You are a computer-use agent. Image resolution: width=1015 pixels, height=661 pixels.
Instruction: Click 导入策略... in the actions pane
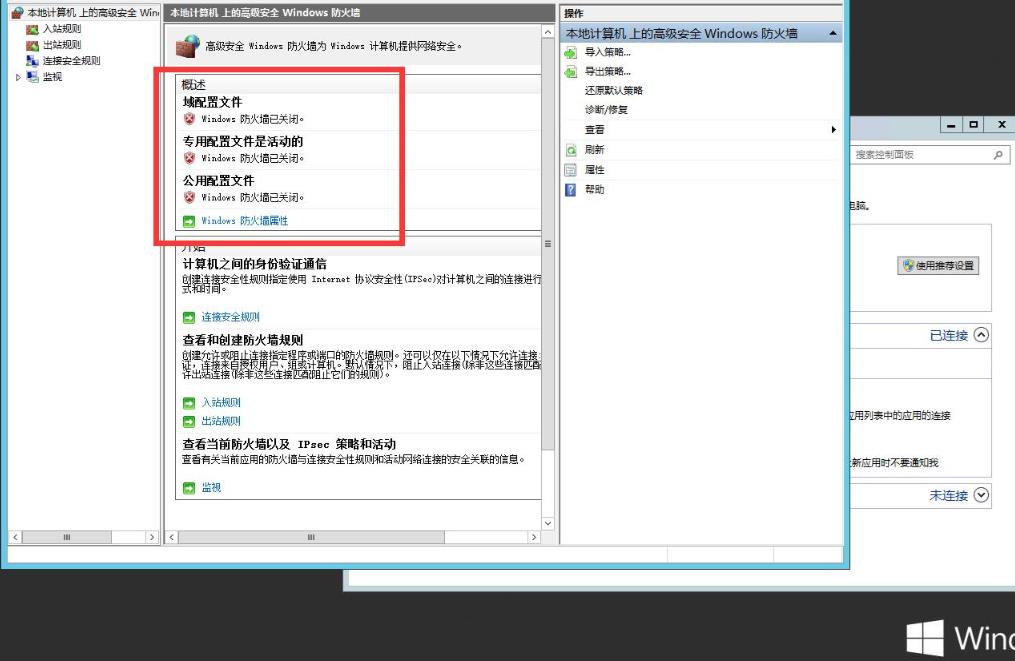point(607,52)
